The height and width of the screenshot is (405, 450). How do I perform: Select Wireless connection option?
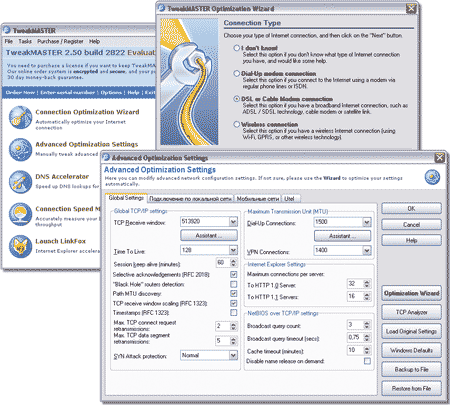point(236,124)
